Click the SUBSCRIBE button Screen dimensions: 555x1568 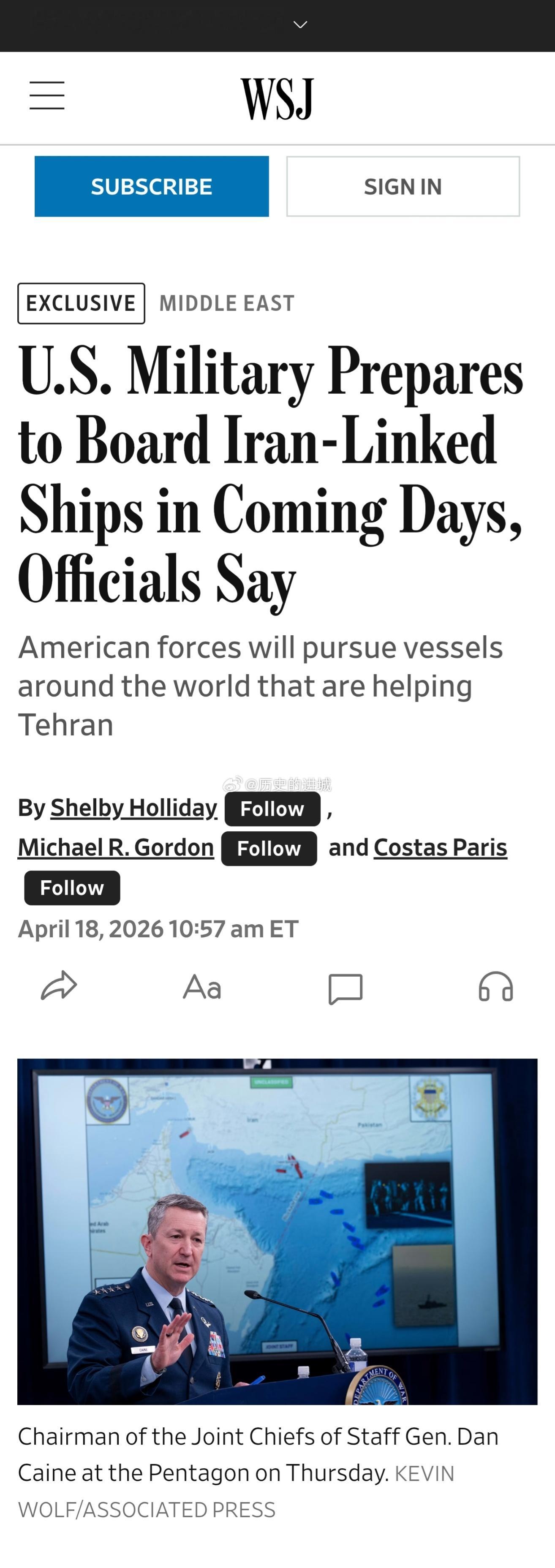(152, 186)
